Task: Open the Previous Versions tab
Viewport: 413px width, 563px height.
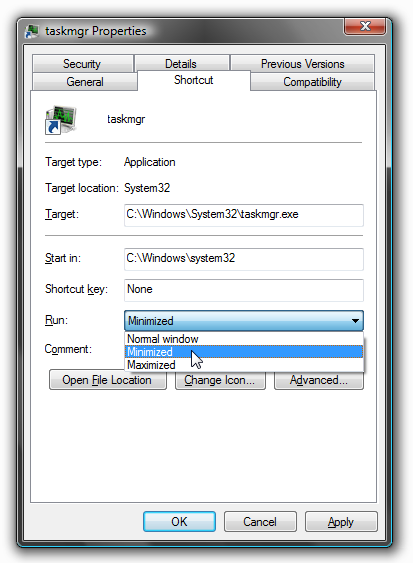Action: click(x=302, y=64)
